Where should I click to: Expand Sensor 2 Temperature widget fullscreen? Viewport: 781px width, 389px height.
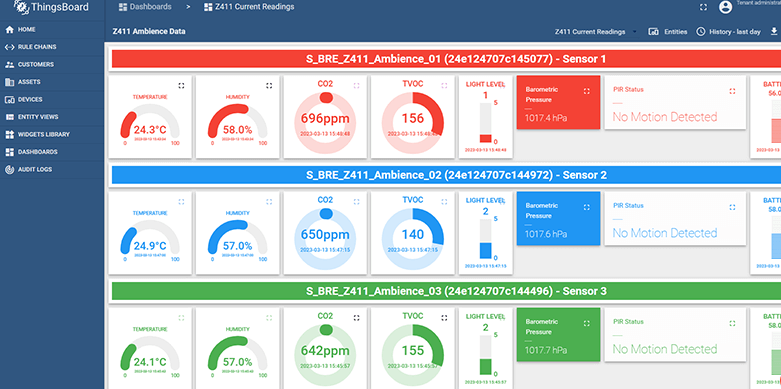pyautogui.click(x=181, y=202)
